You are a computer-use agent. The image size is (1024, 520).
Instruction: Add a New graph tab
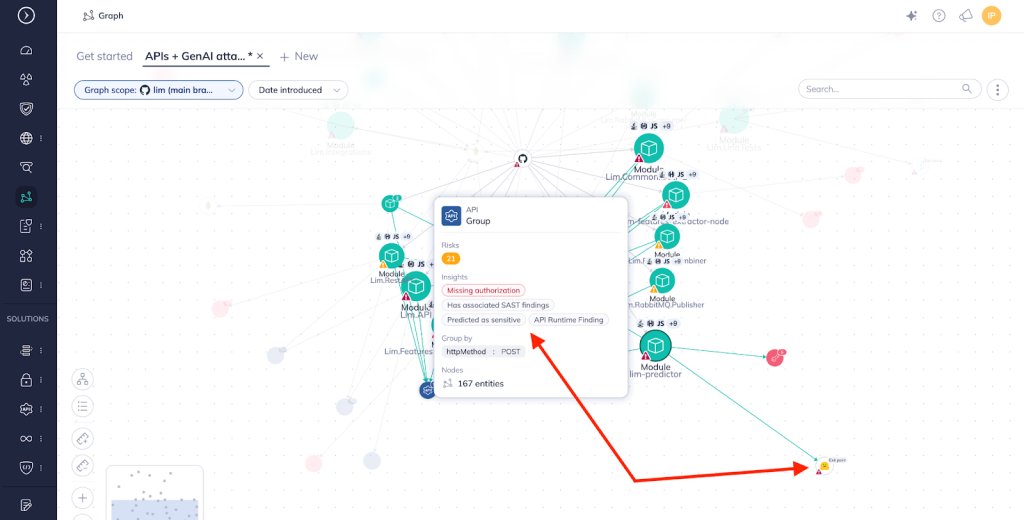[x=298, y=56]
